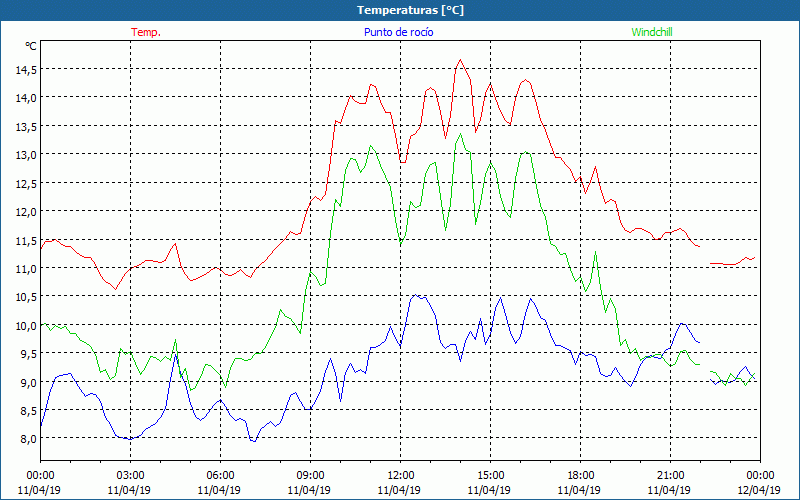Click the green windchill peak near 14:00
The width and height of the screenshot is (800, 500).
pyautogui.click(x=460, y=134)
